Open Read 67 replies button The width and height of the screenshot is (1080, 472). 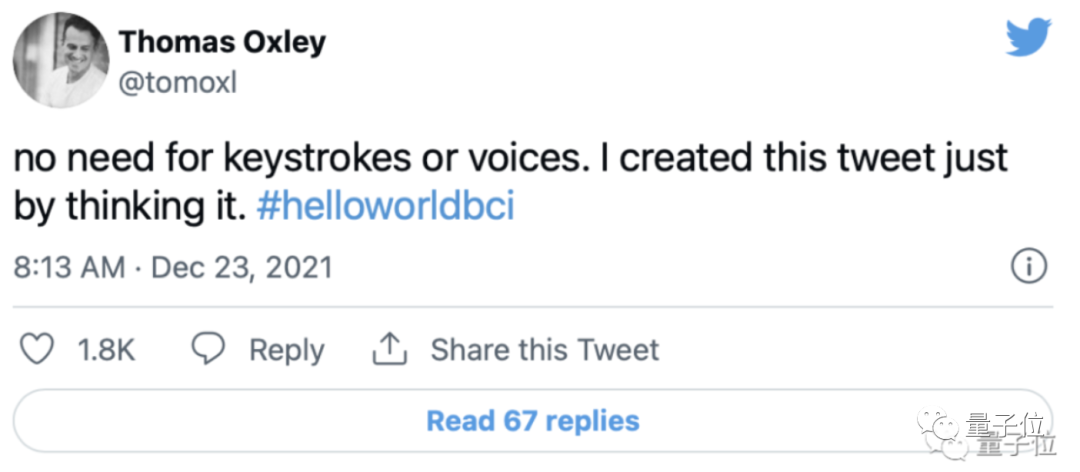pos(532,420)
